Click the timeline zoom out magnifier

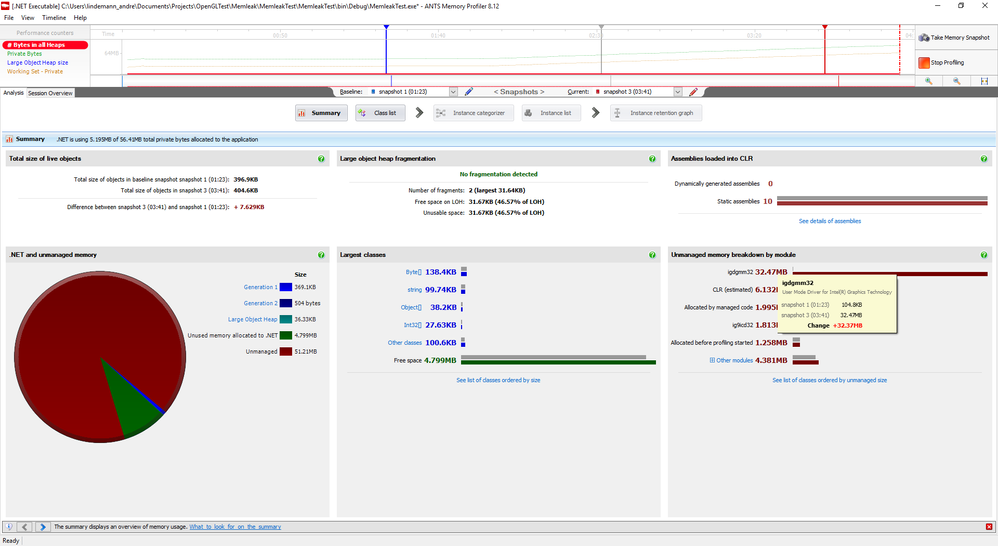(x=957, y=81)
